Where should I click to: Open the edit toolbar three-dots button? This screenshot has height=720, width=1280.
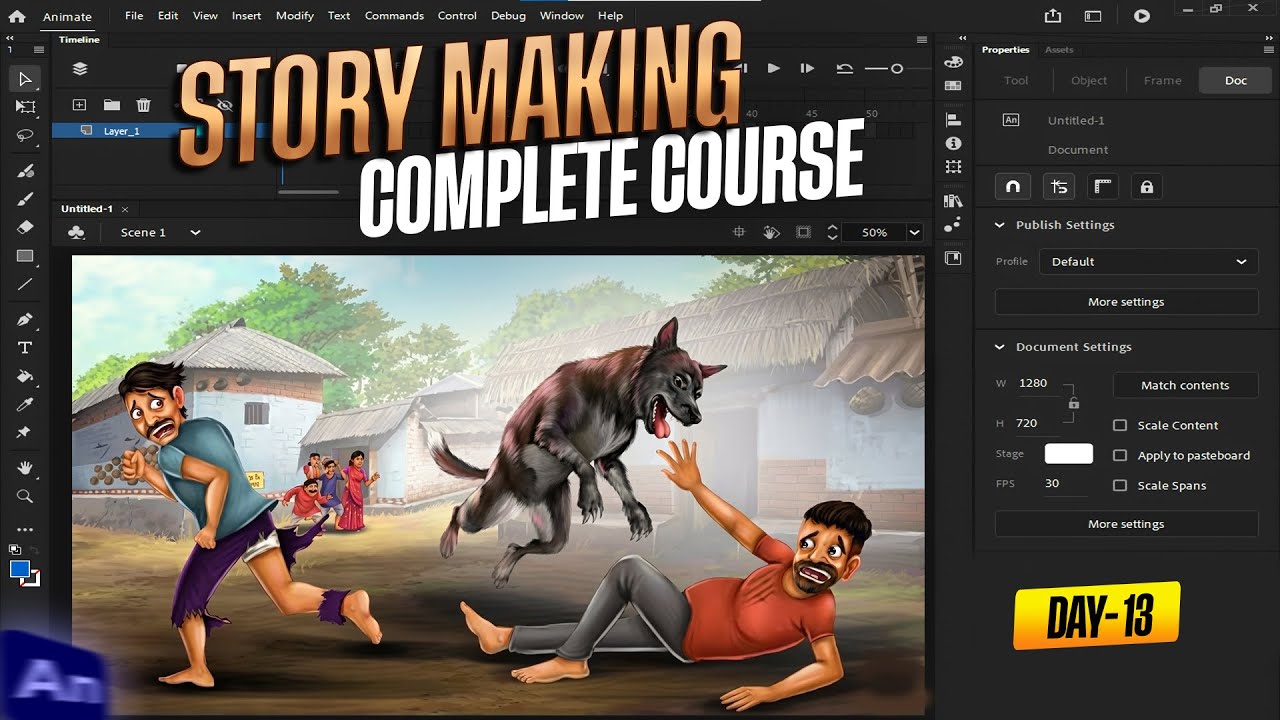(25, 530)
